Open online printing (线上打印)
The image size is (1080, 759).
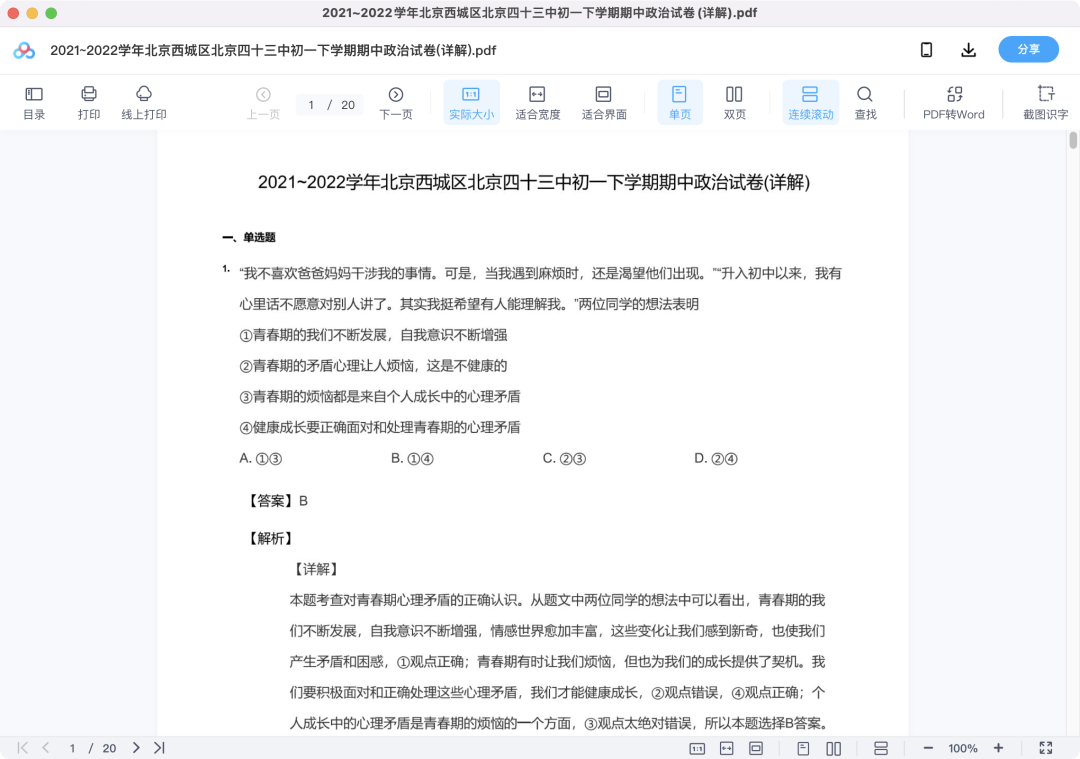(x=144, y=103)
